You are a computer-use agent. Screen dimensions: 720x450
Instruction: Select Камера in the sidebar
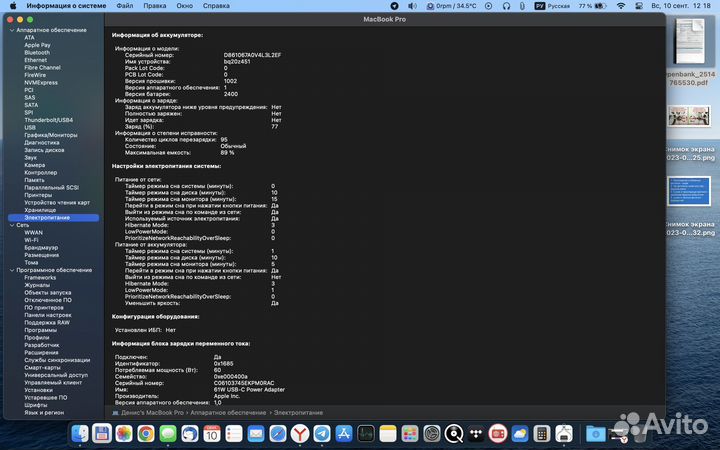pyautogui.click(x=35, y=165)
